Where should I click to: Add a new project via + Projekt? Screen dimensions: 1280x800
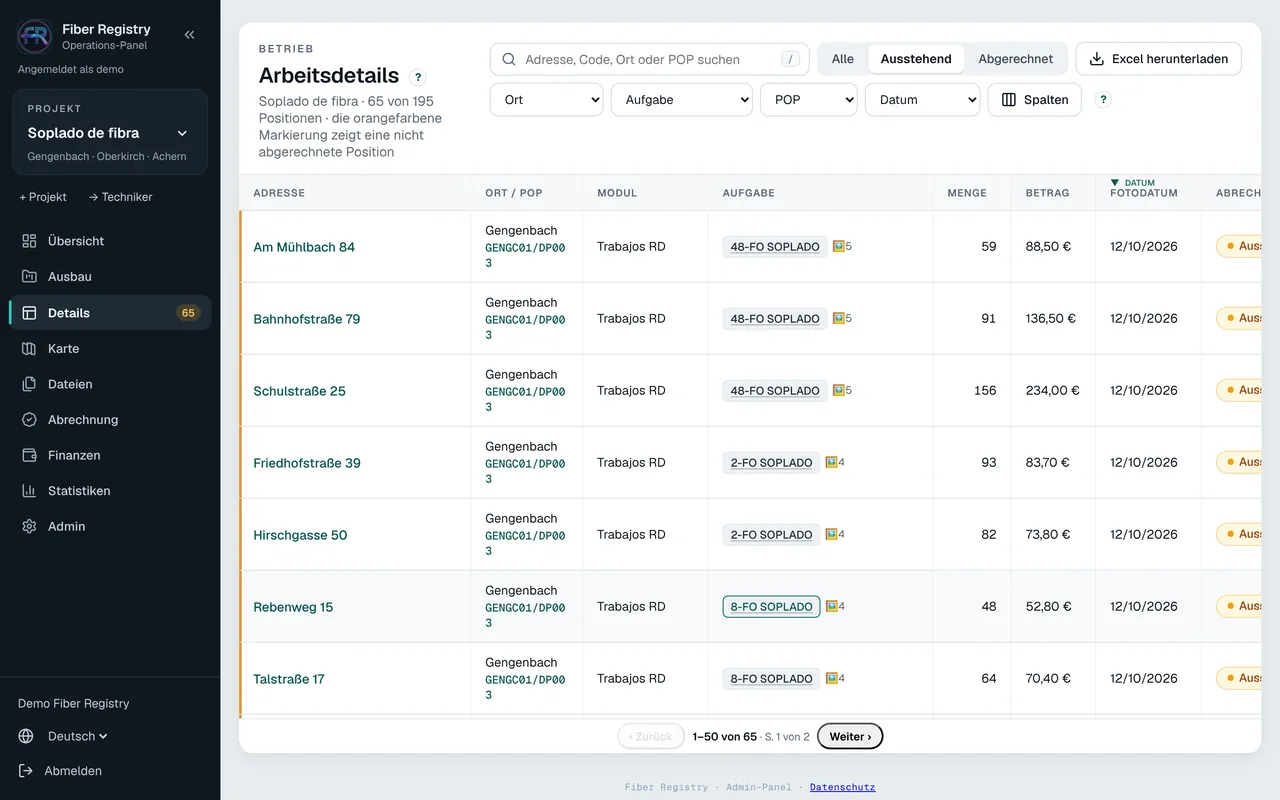[x=43, y=197]
